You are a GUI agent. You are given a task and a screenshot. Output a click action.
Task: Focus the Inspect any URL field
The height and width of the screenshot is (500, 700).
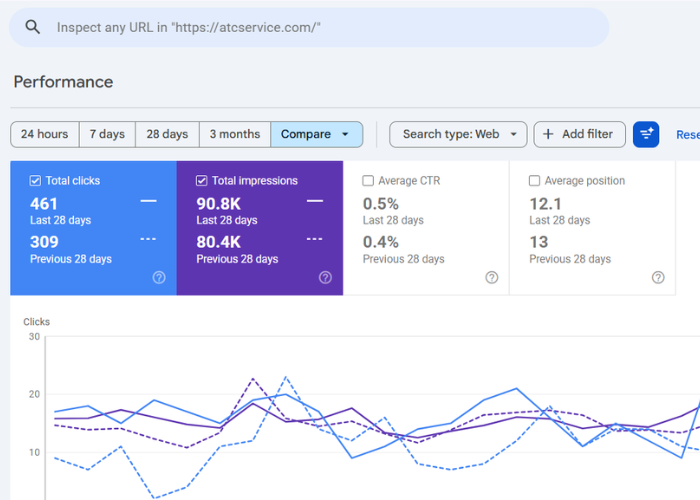309,27
